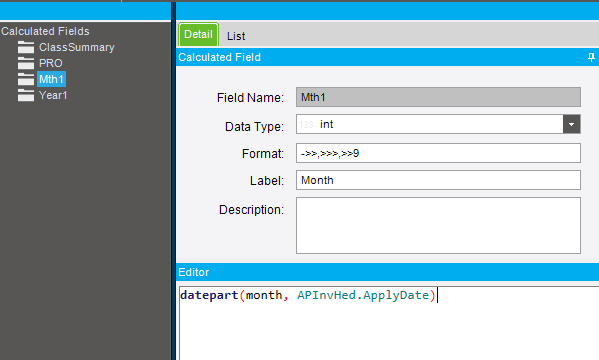The image size is (599, 360).
Task: Select Year1 calculated field
Action: pyautogui.click(x=53, y=95)
